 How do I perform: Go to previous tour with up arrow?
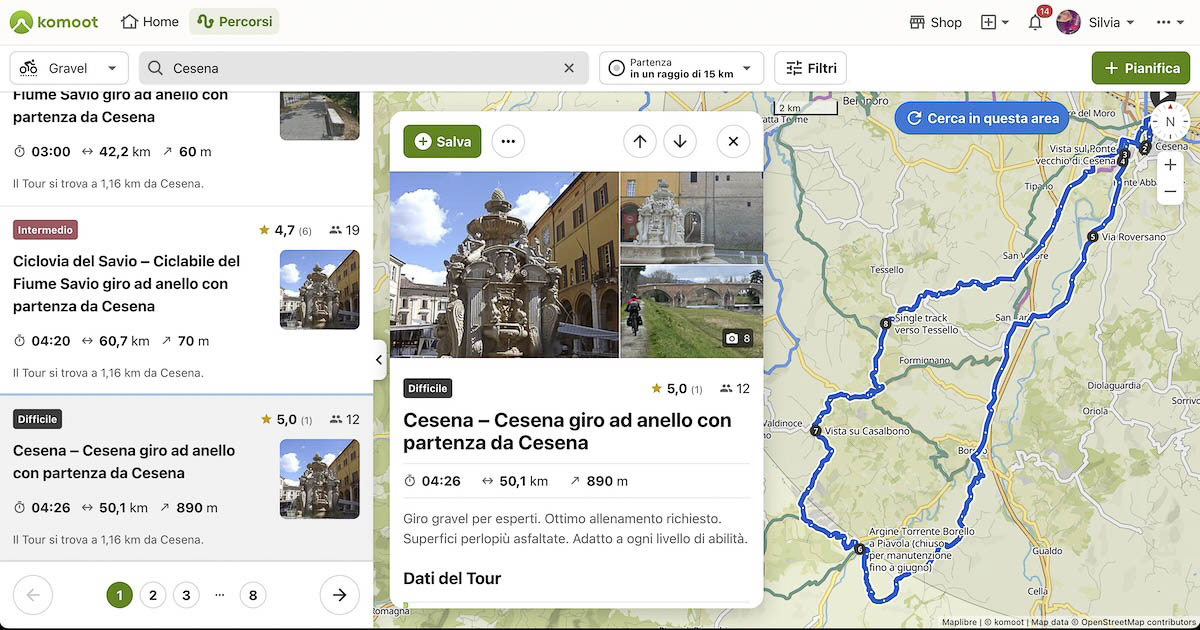[x=640, y=142]
